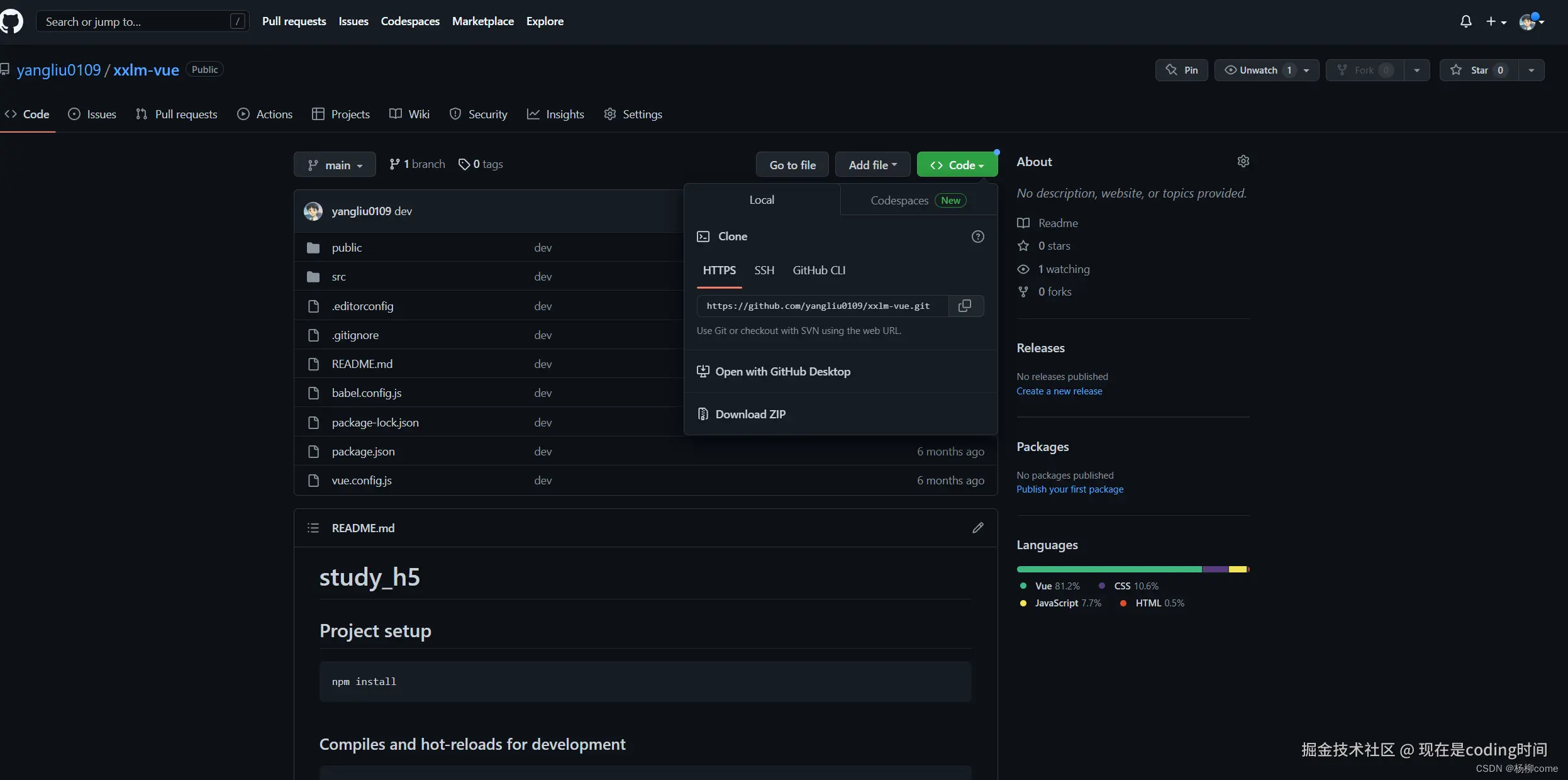Pin this repository to profile
This screenshot has height=780, width=1568.
1181,70
